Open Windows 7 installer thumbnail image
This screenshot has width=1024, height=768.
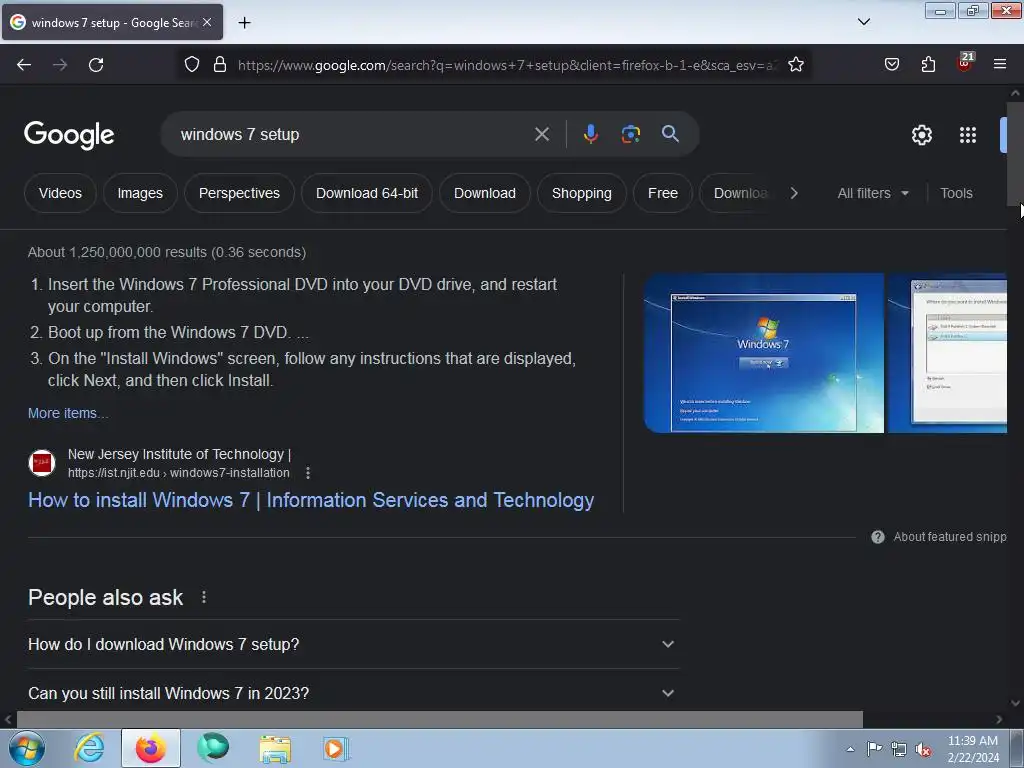click(x=763, y=353)
